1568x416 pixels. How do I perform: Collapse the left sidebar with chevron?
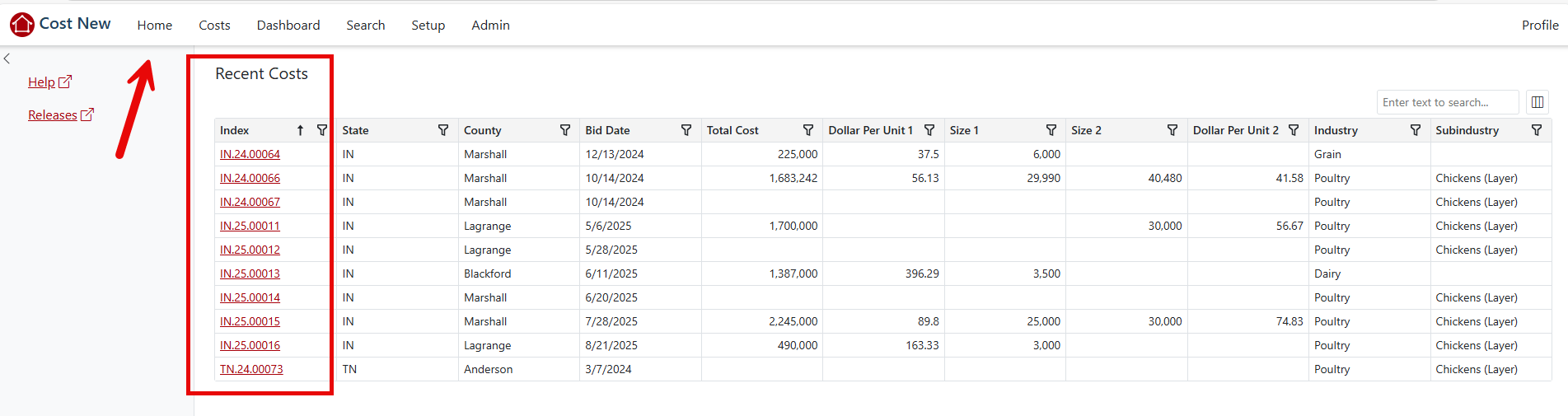click(7, 58)
